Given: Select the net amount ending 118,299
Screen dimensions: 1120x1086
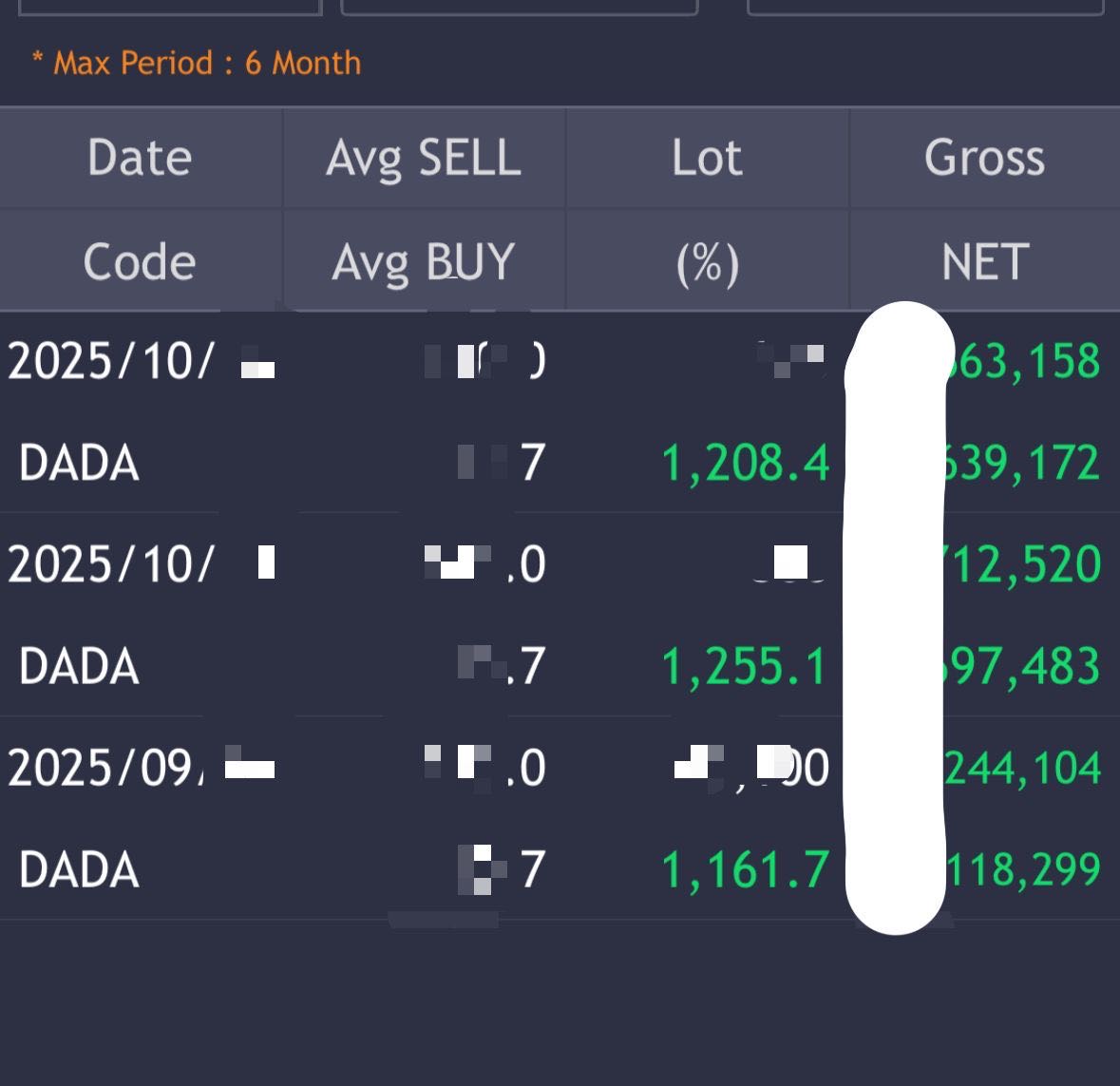Looking at the screenshot, I should click(1024, 869).
